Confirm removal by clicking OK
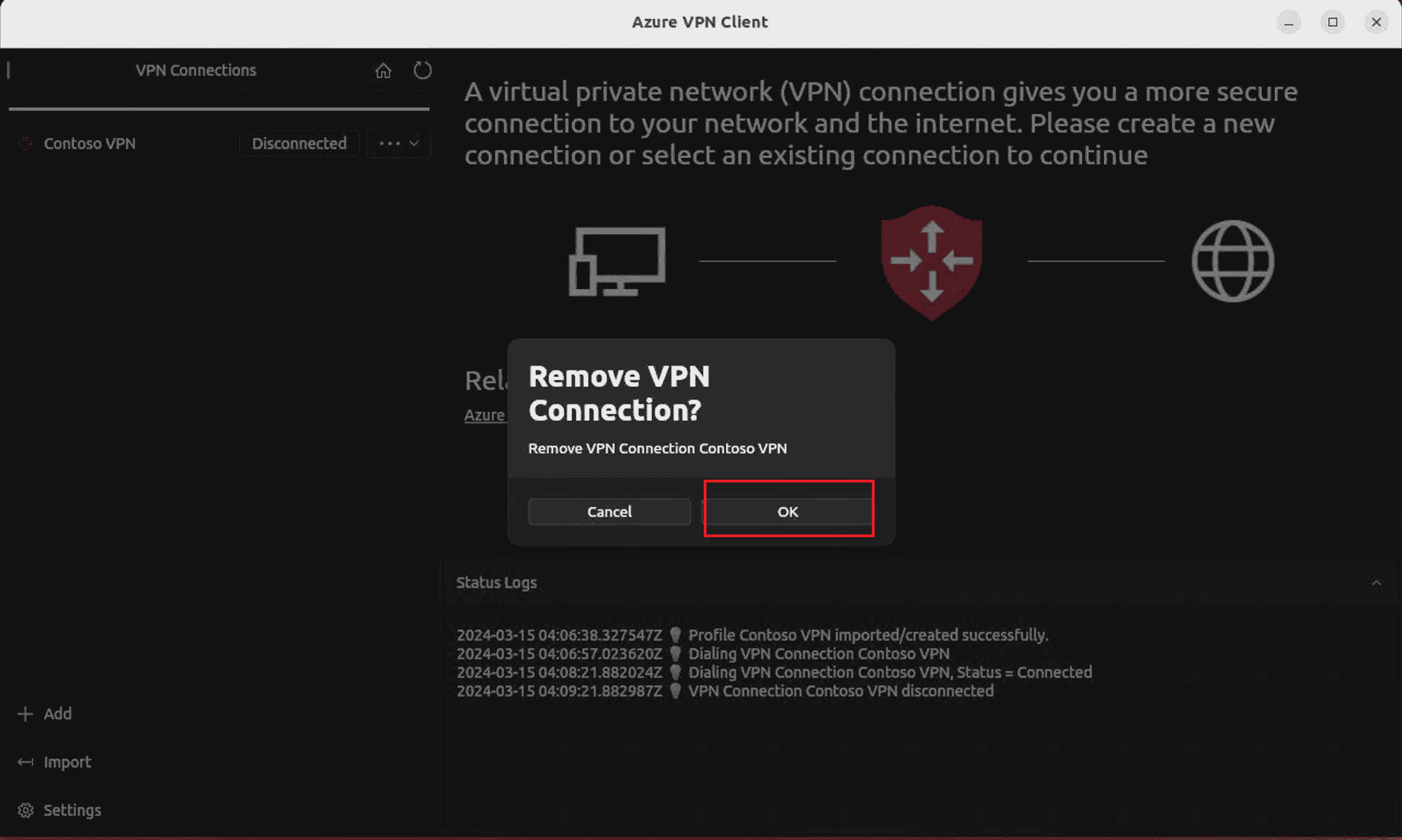1402x840 pixels. [x=788, y=511]
